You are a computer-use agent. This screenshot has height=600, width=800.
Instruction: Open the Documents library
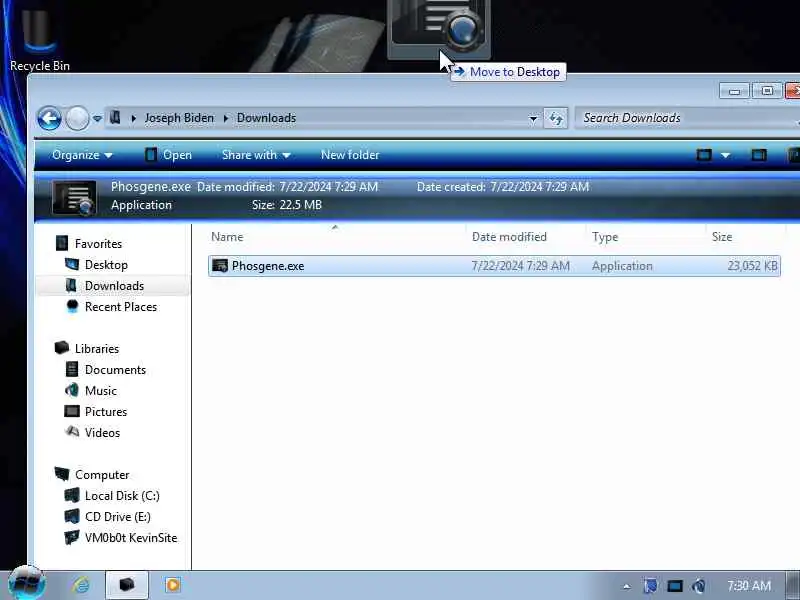click(115, 369)
